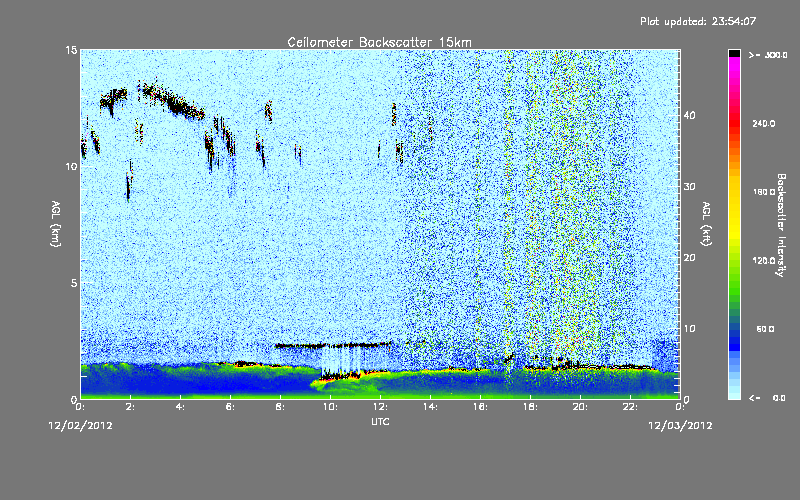Click the '10:' hour tick label
Screen dimensions: 800x500
(331, 407)
